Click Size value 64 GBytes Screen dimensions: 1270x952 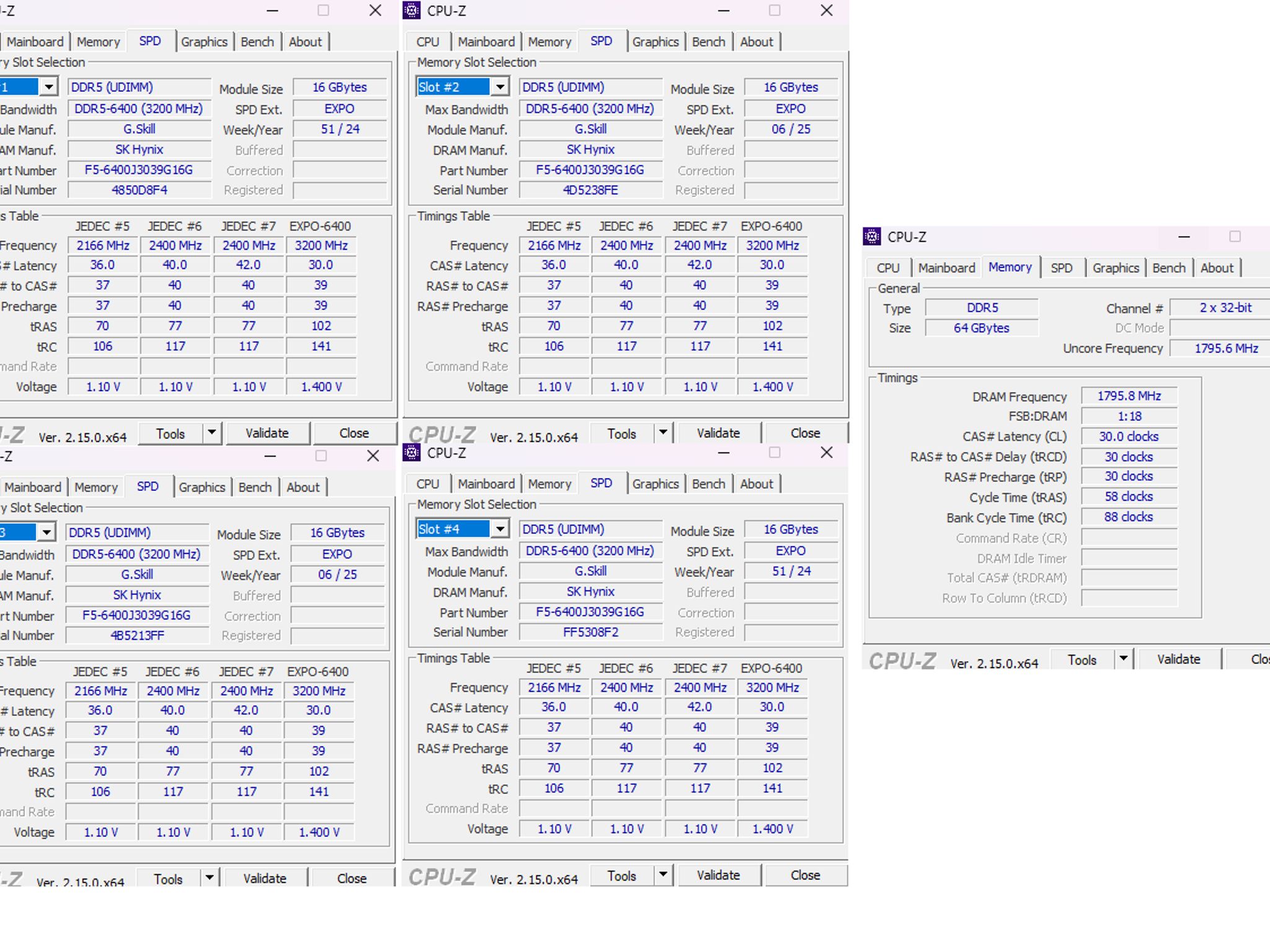pos(981,328)
